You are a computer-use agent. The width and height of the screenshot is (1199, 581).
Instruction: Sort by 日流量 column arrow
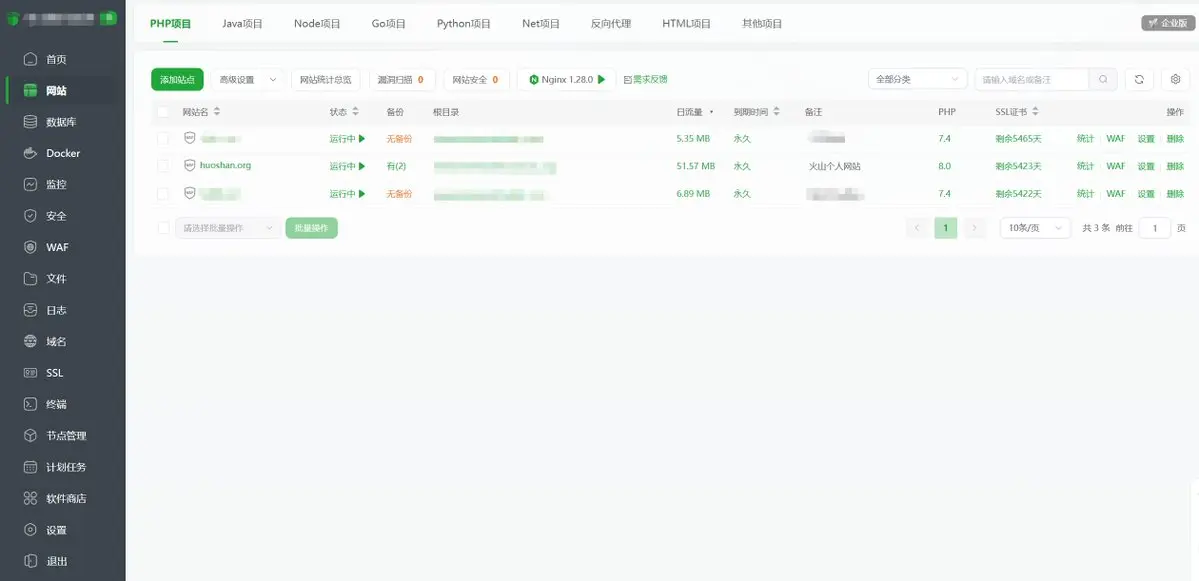[711, 112]
